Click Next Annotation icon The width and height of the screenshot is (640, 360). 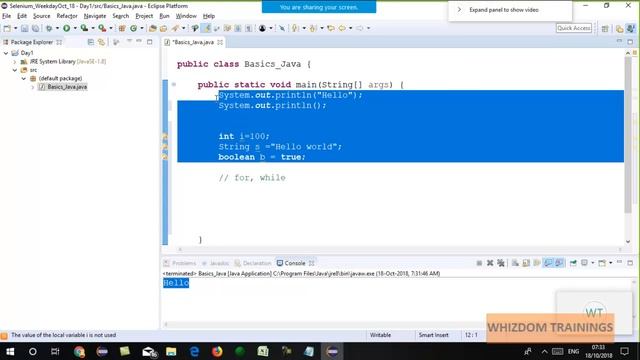[296, 28]
